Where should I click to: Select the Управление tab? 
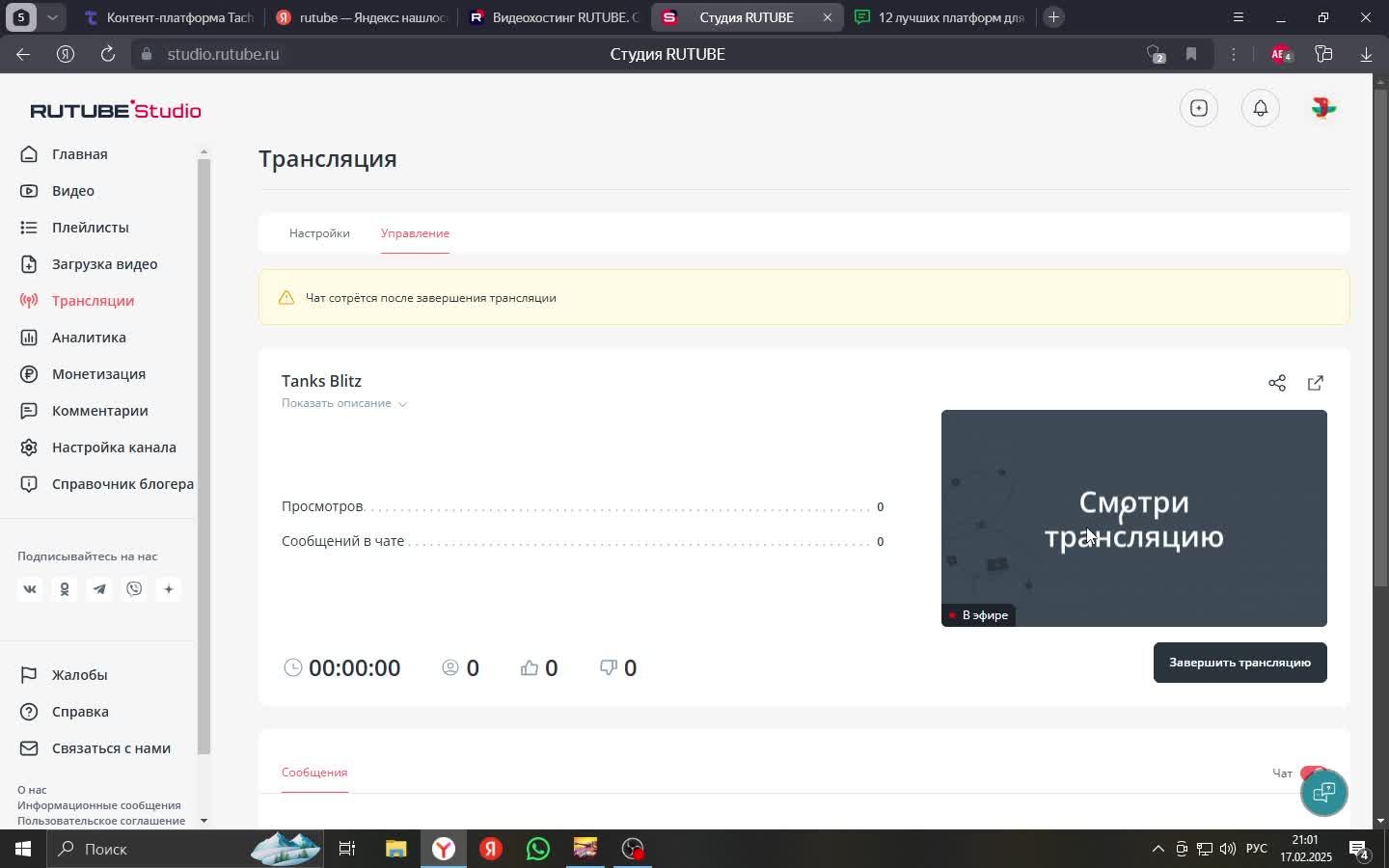[x=415, y=233]
